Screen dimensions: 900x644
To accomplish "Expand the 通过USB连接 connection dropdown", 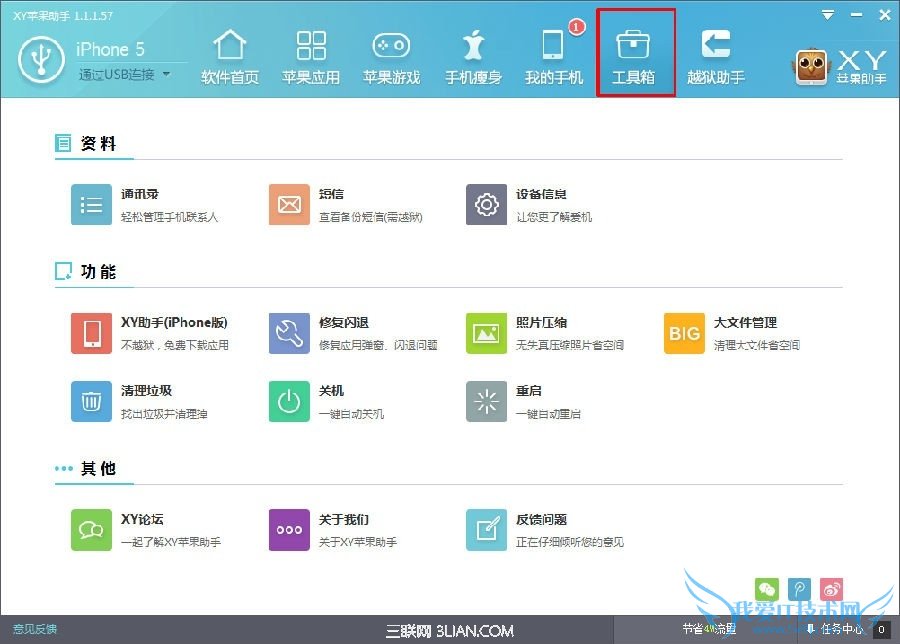I will coord(166,74).
